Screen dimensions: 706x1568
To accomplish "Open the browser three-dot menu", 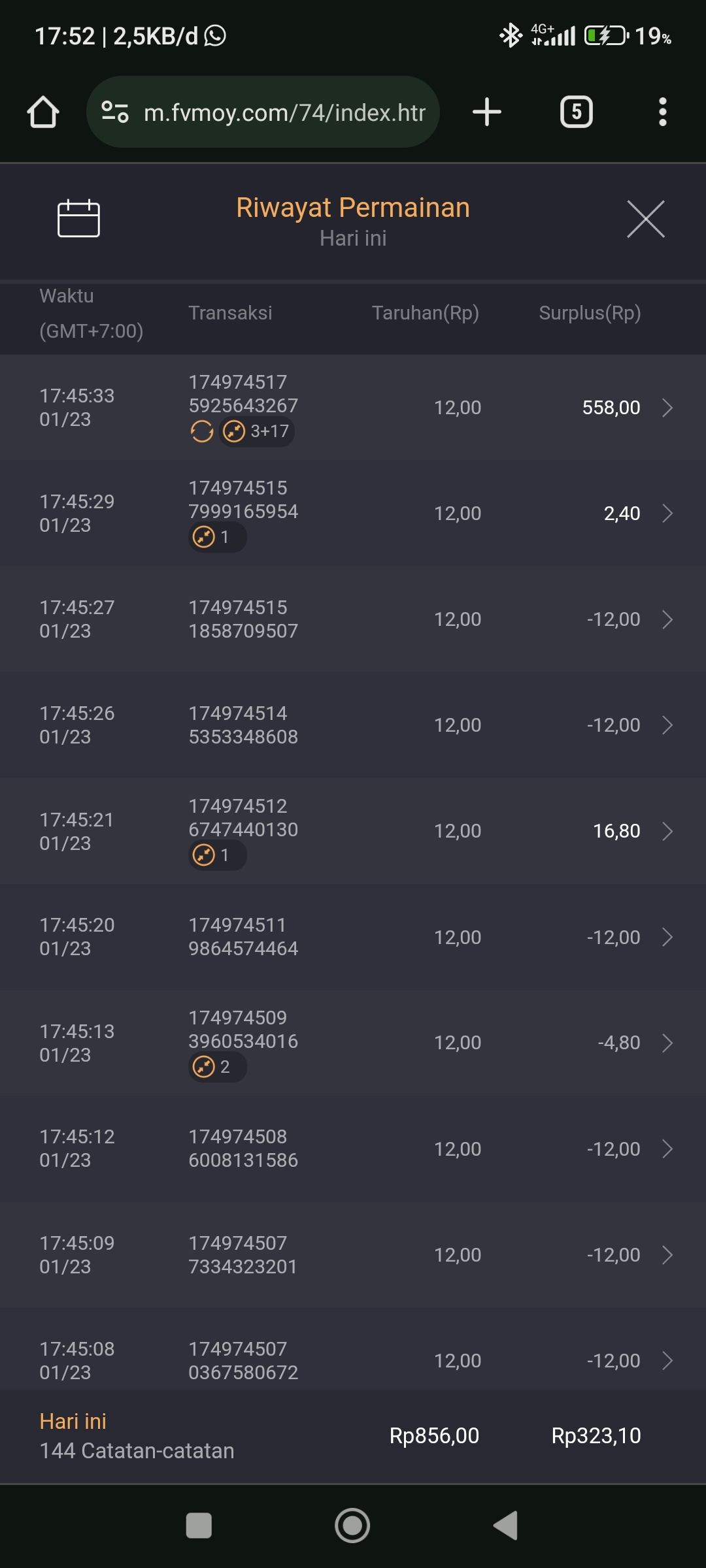I will [662, 112].
